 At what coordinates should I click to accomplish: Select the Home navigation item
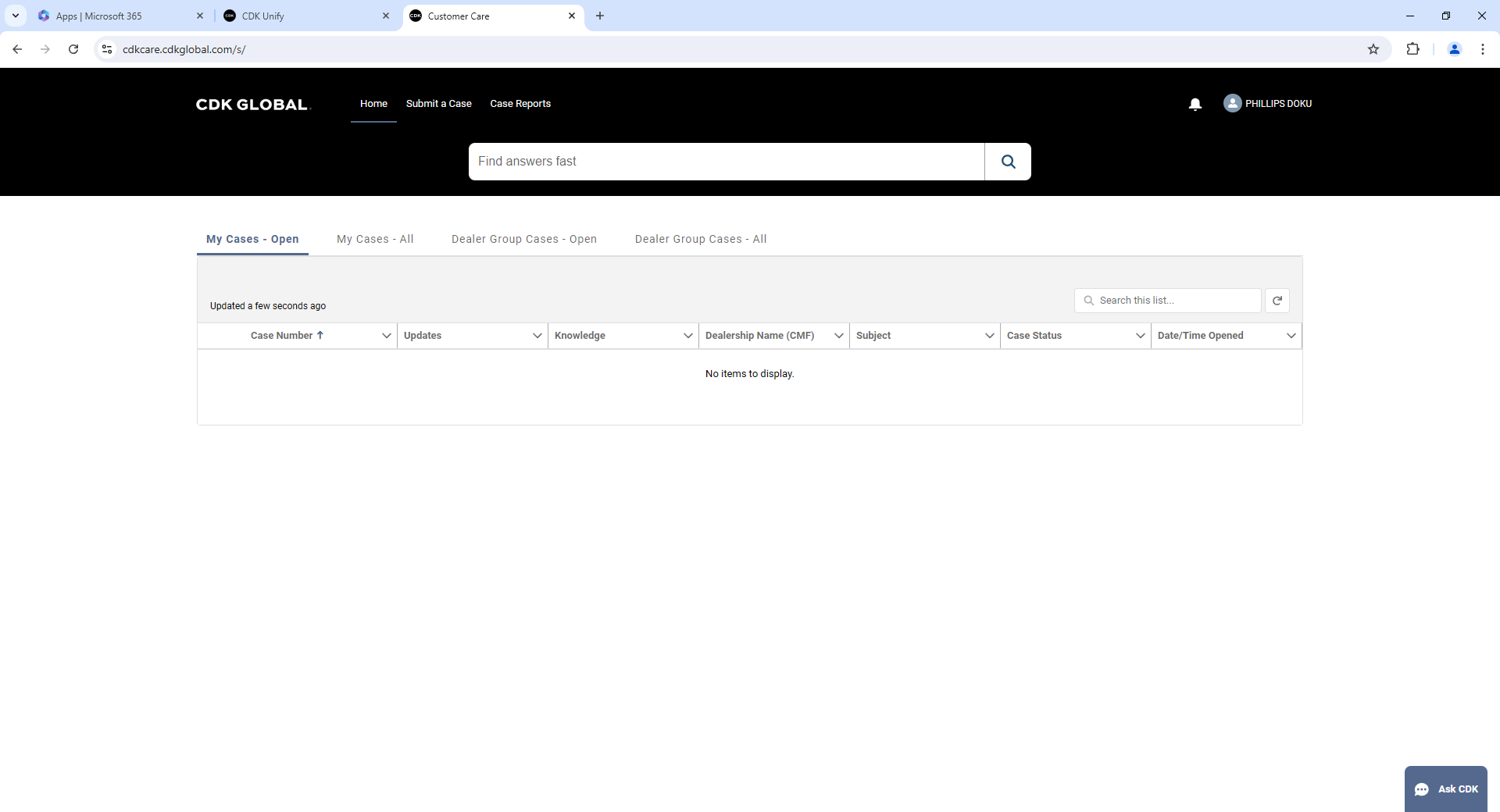[373, 104]
